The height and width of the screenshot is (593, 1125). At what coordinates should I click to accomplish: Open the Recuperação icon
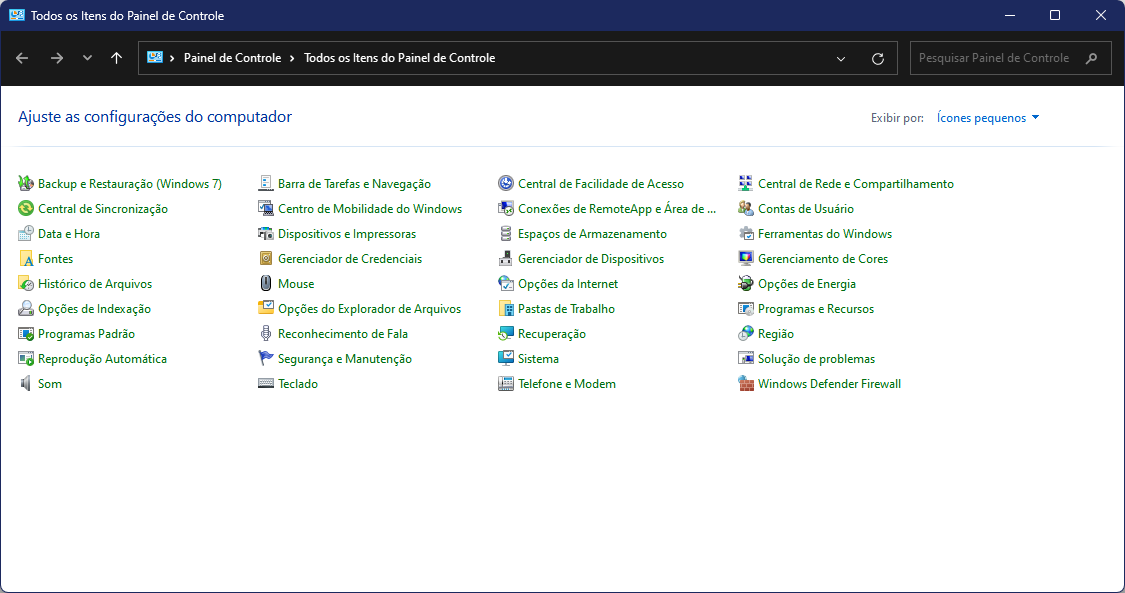[x=506, y=334]
